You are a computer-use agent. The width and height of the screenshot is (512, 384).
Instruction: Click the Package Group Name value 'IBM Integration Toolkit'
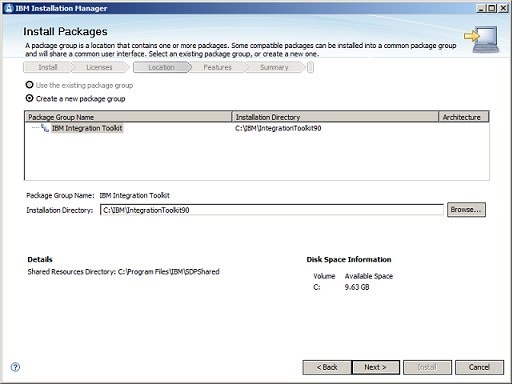tap(135, 195)
